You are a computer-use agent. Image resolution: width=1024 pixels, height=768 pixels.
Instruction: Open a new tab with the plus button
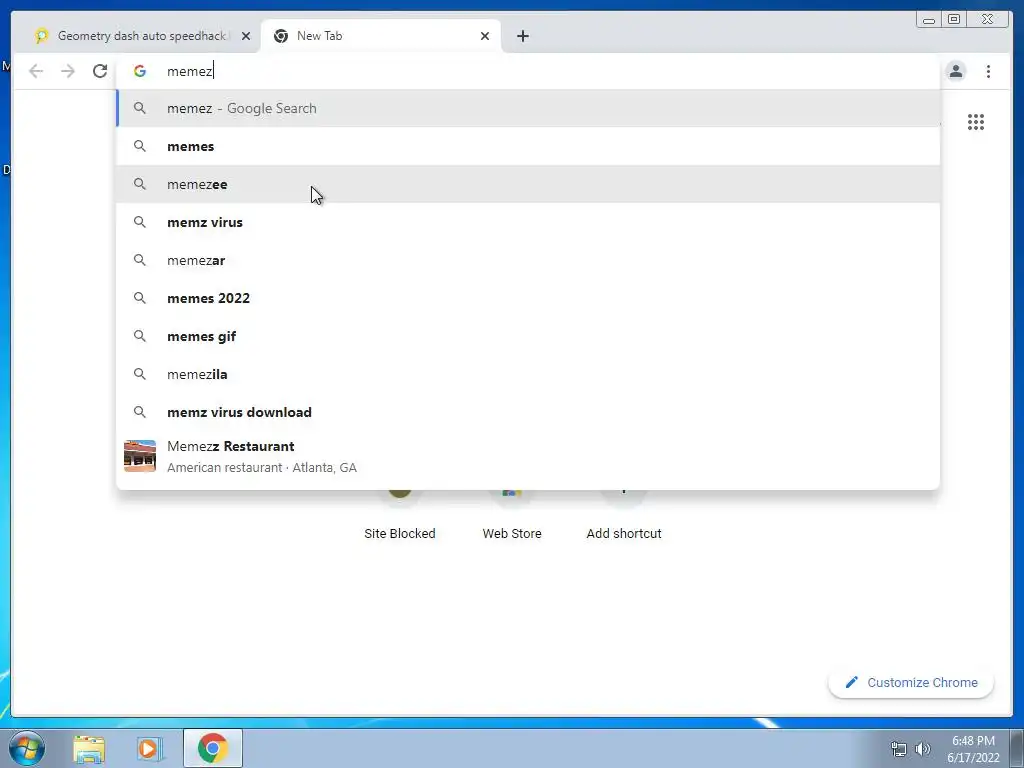[x=522, y=36]
